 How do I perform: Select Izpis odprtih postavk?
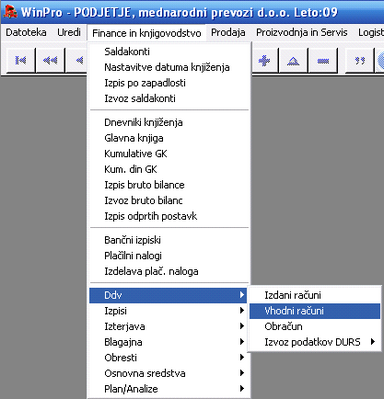[x=169, y=216]
